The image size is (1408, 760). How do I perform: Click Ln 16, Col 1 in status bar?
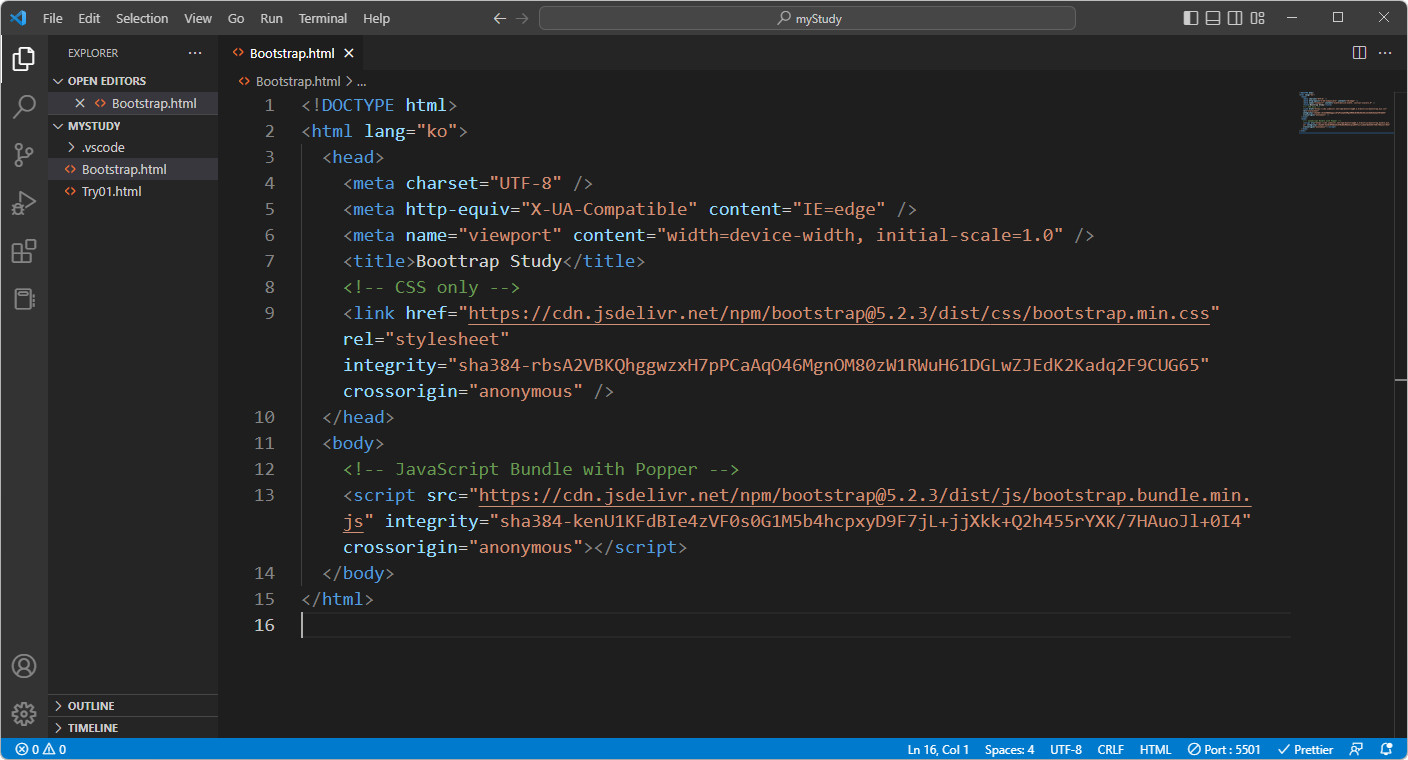[x=938, y=749]
